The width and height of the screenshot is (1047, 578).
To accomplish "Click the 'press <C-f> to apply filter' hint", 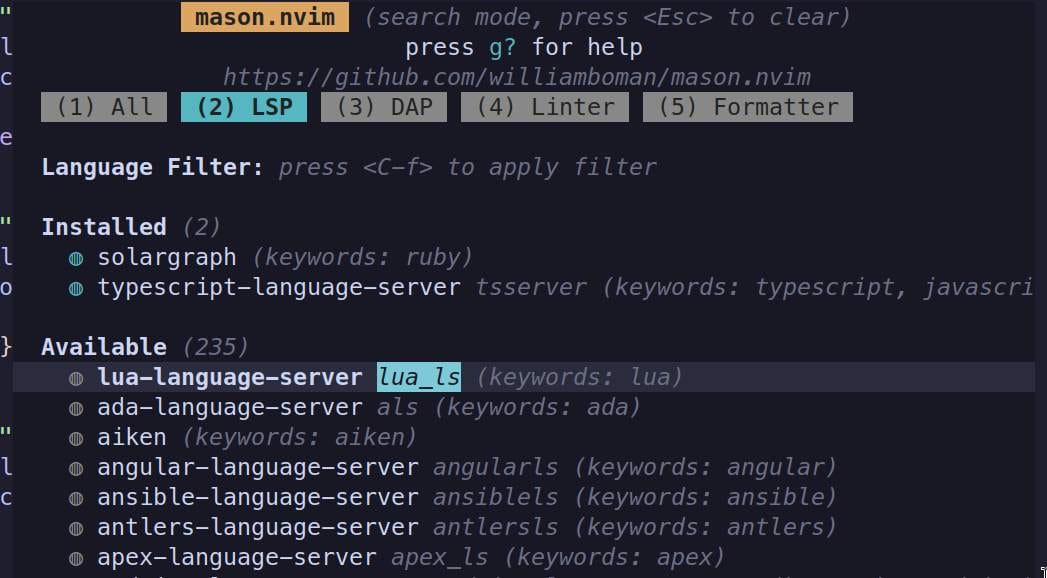I will (x=467, y=167).
